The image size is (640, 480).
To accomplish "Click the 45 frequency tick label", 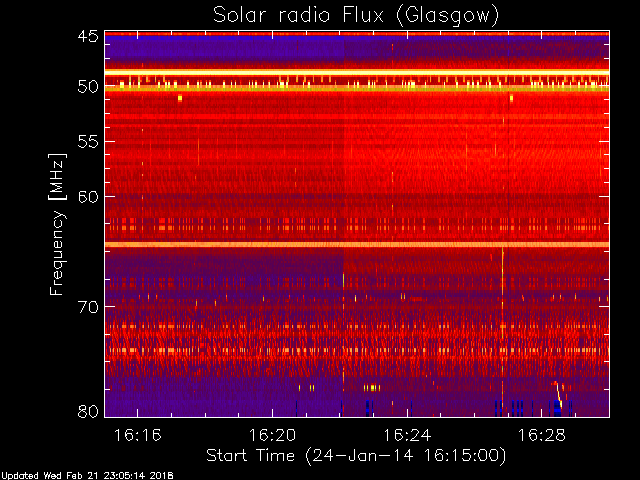I will click(x=88, y=37).
